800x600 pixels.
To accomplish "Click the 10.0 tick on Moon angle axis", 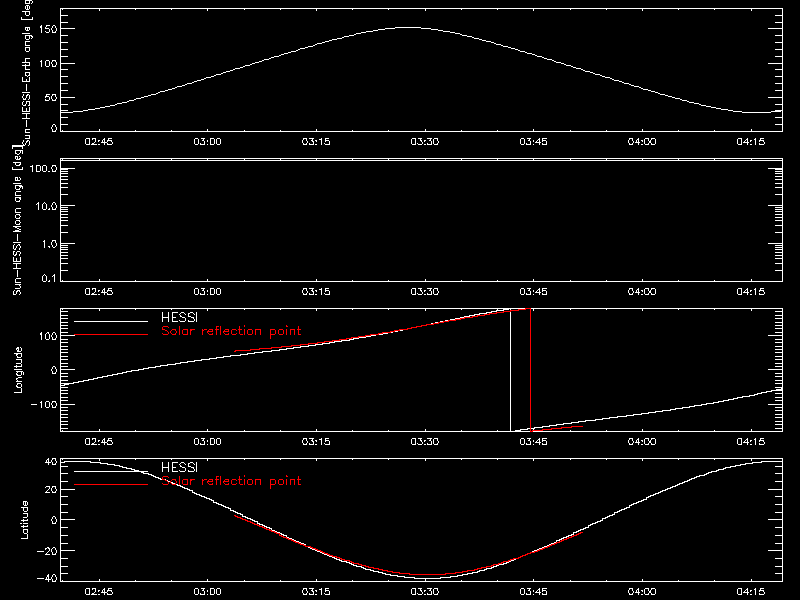I will click(x=46, y=206).
